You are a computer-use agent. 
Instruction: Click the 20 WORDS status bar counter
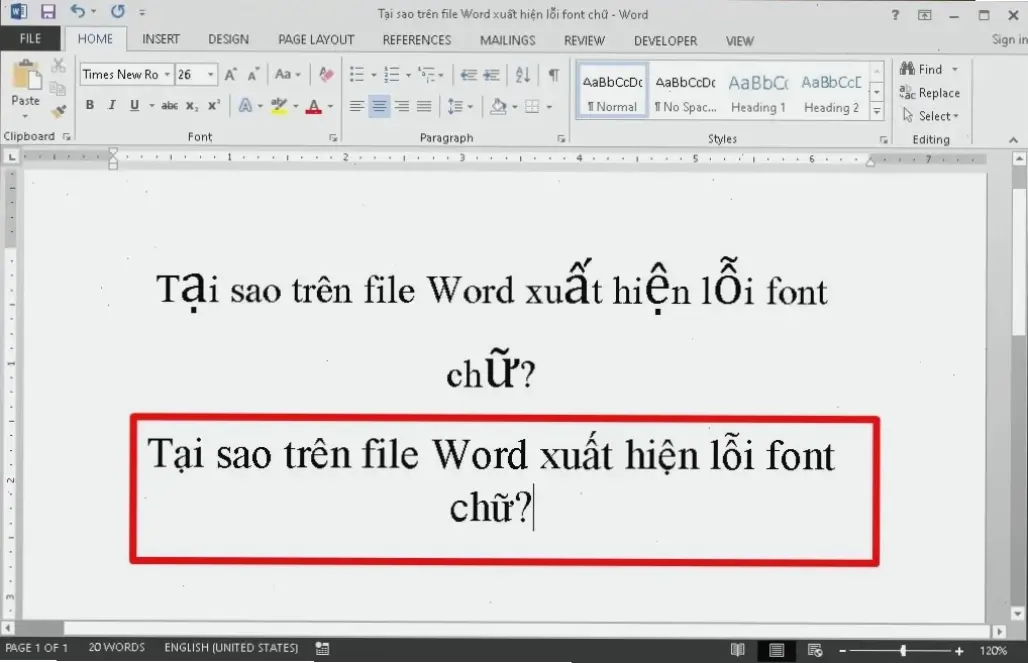pyautogui.click(x=117, y=647)
